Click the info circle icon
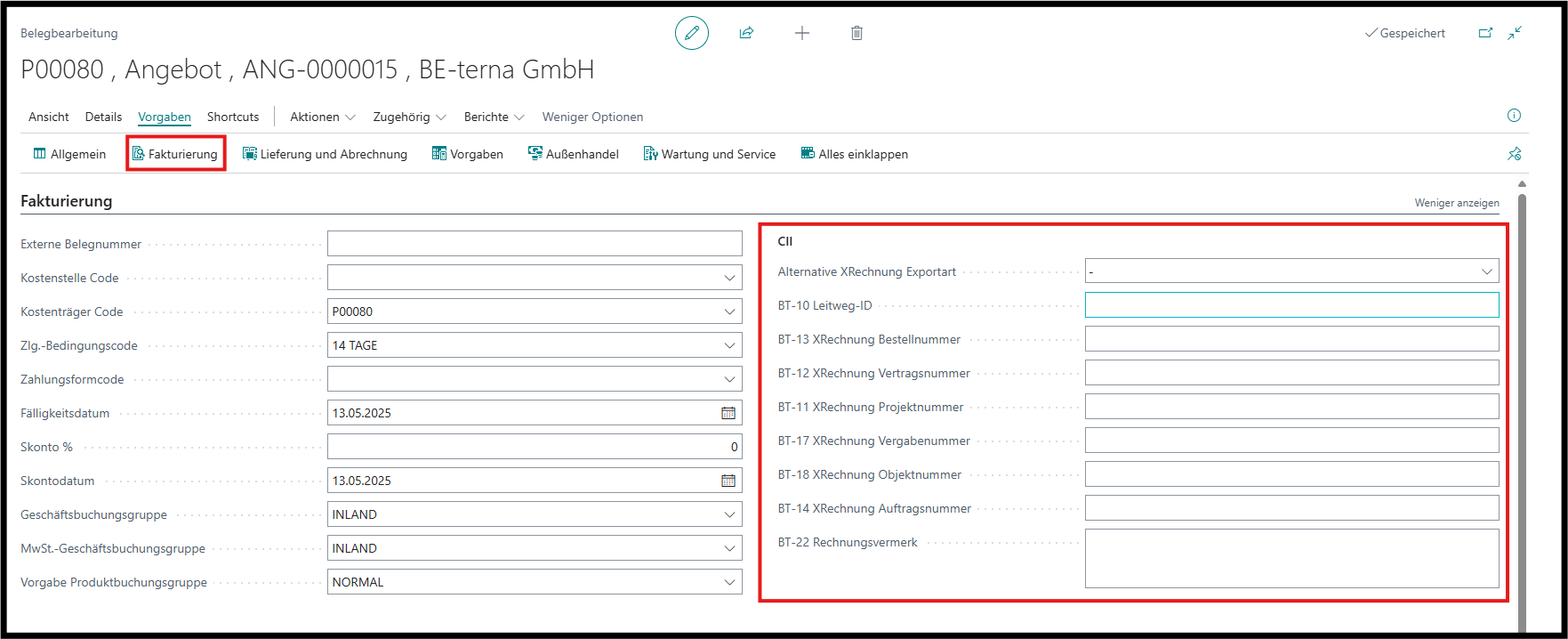 coord(1514,116)
